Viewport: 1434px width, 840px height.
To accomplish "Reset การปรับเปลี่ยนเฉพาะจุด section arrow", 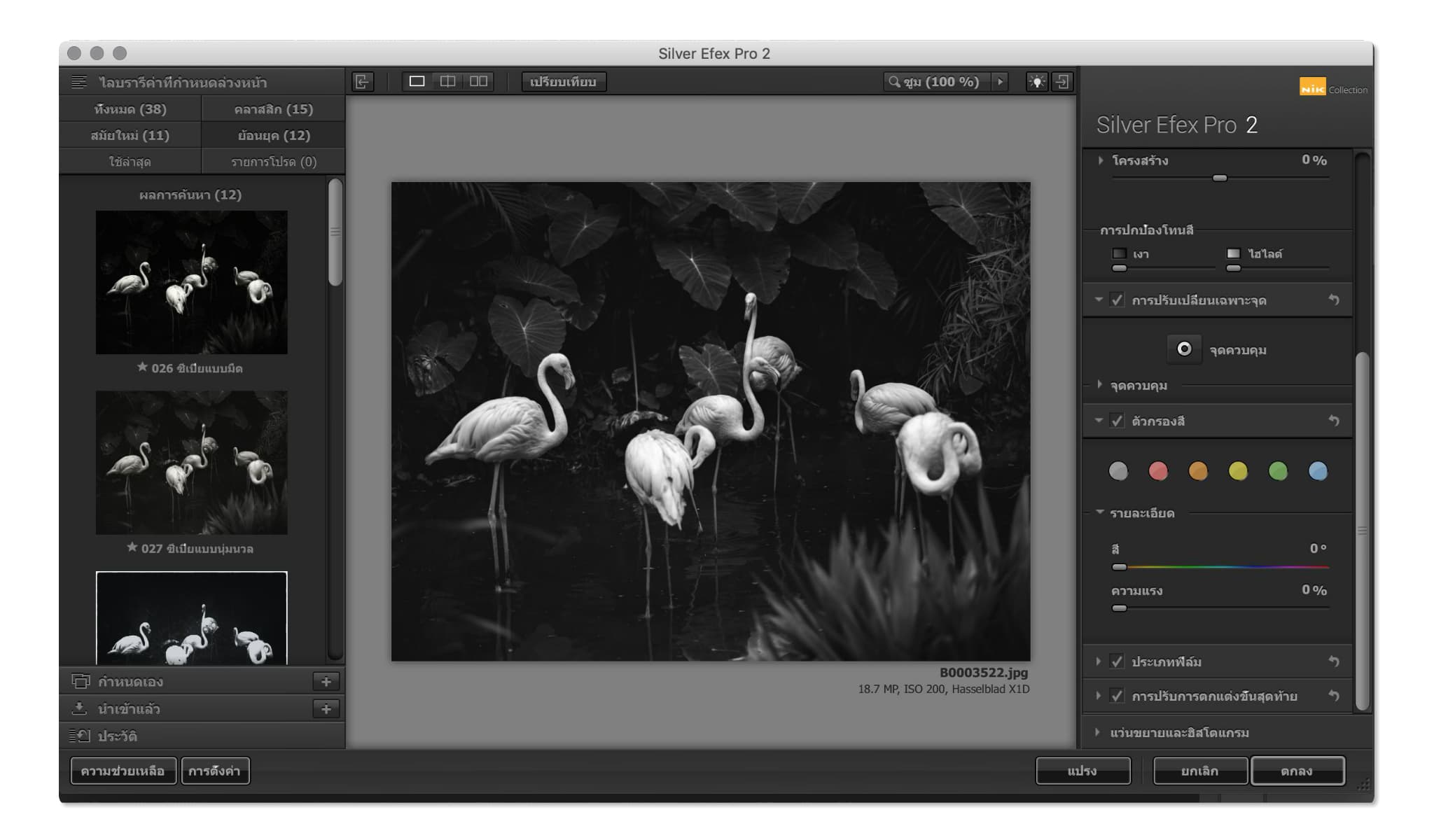I will (x=1334, y=300).
